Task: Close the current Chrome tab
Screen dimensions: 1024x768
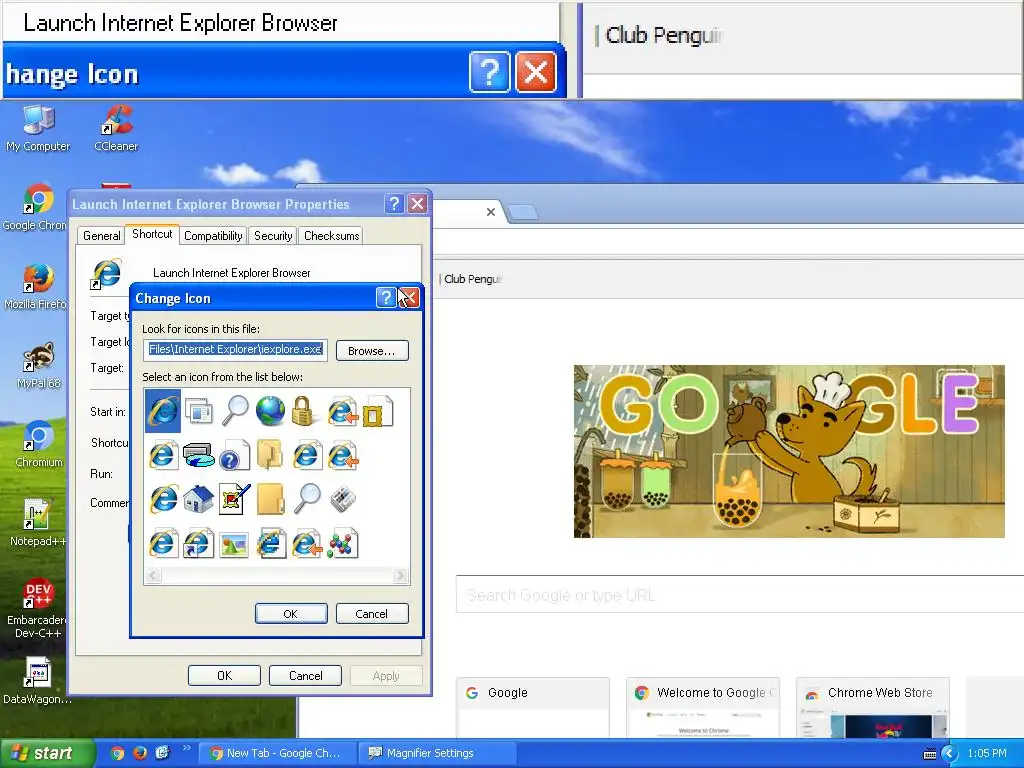Action: [x=491, y=212]
